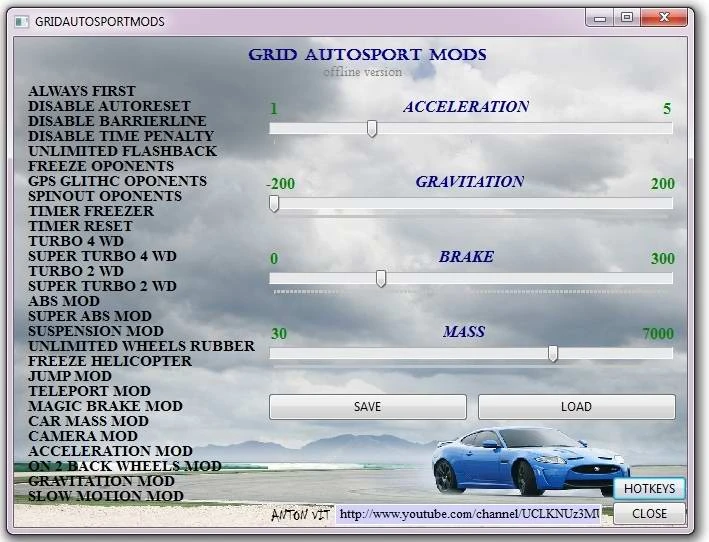The height and width of the screenshot is (542, 709).
Task: Select SUSPENSION MOD in the list
Action: [x=96, y=330]
